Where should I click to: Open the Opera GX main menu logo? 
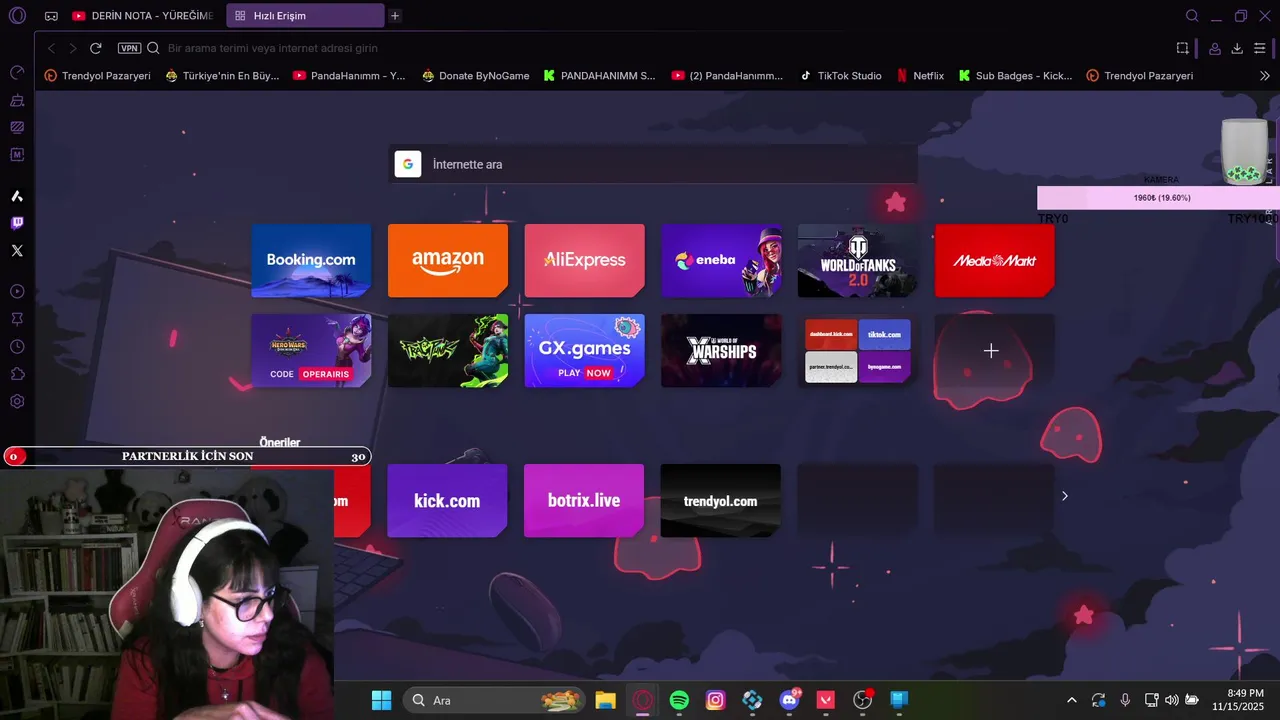tap(17, 16)
